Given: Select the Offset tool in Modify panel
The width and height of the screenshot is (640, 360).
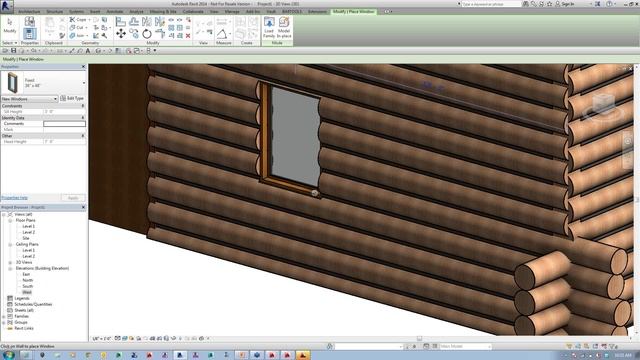Looking at the screenshot, I should (x=134, y=21).
